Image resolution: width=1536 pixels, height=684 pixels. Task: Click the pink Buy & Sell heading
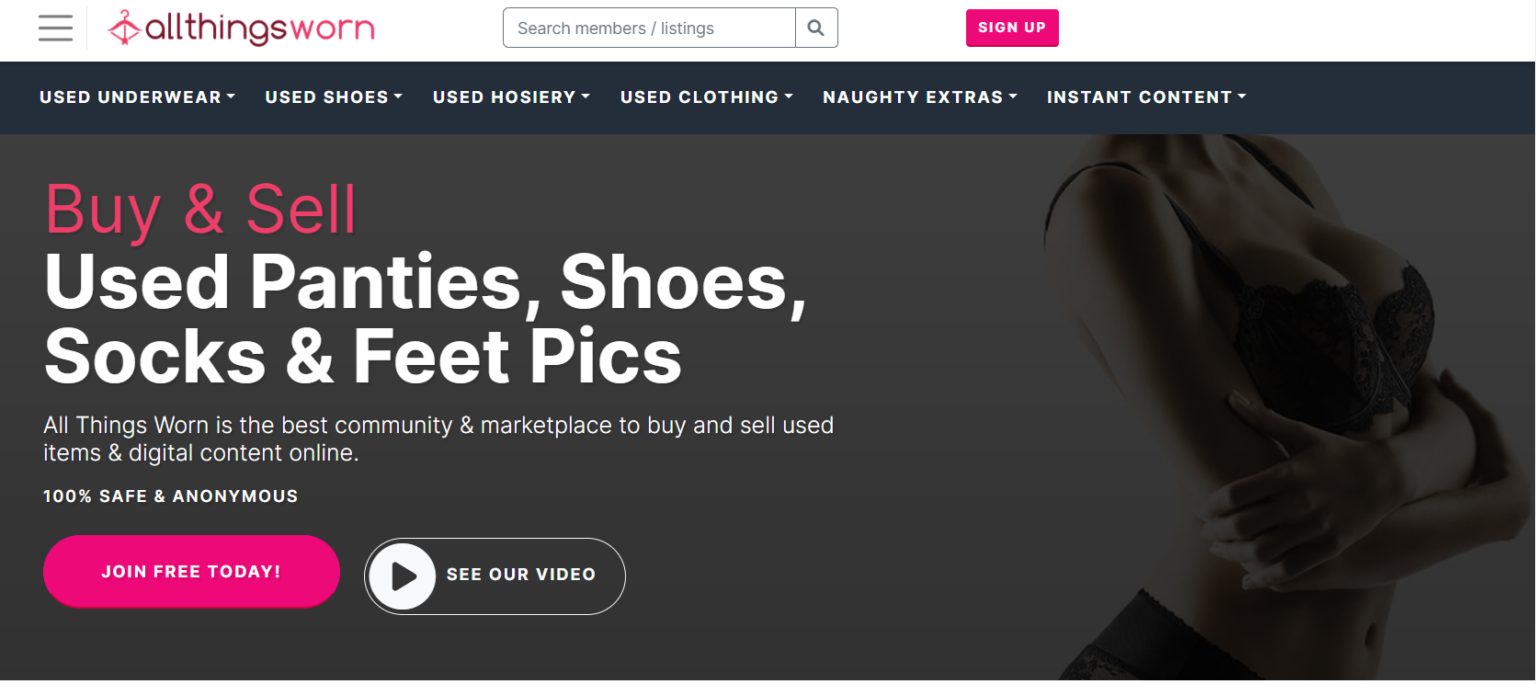(x=201, y=210)
